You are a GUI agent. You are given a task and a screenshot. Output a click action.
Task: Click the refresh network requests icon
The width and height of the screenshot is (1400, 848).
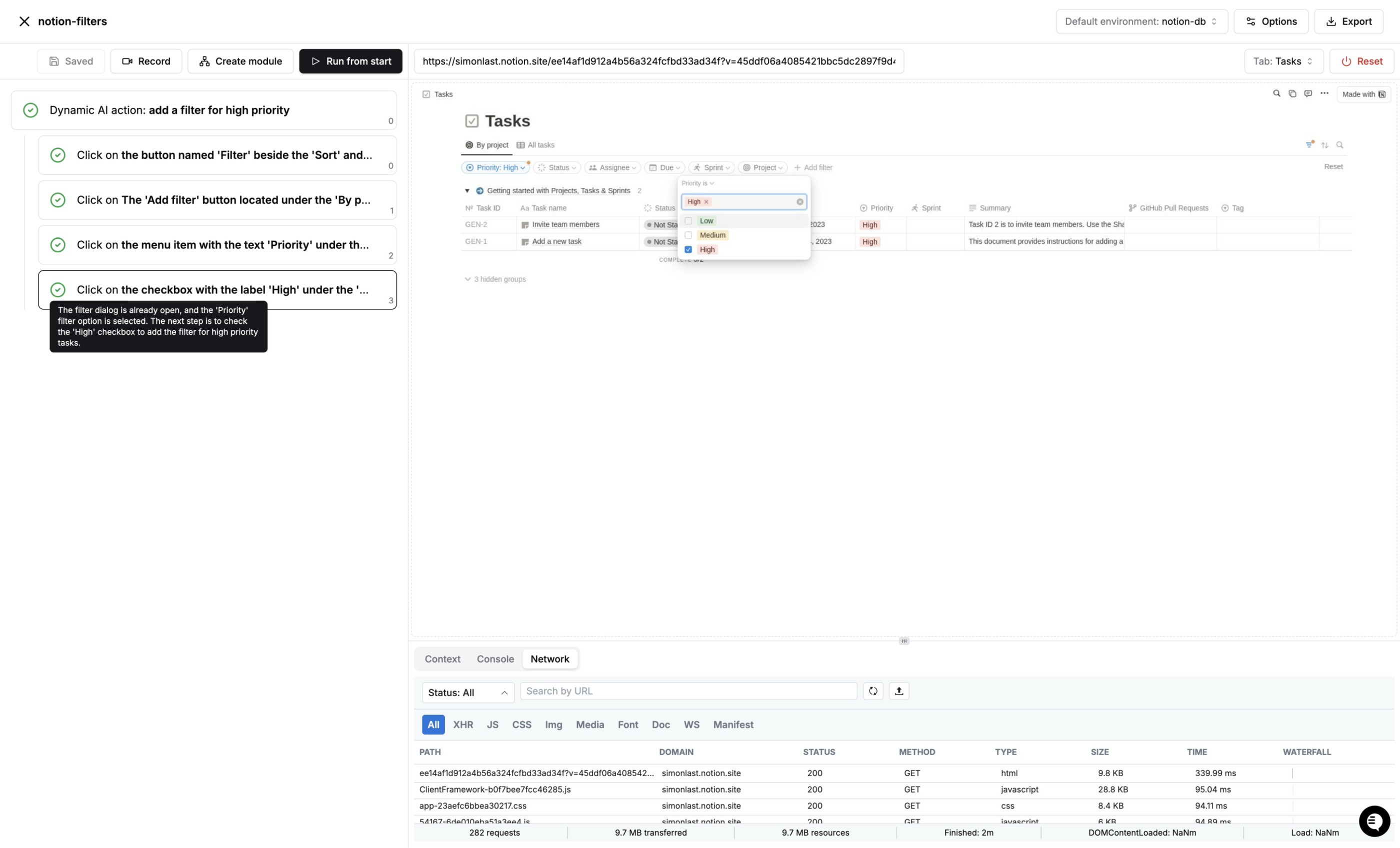pos(872,691)
